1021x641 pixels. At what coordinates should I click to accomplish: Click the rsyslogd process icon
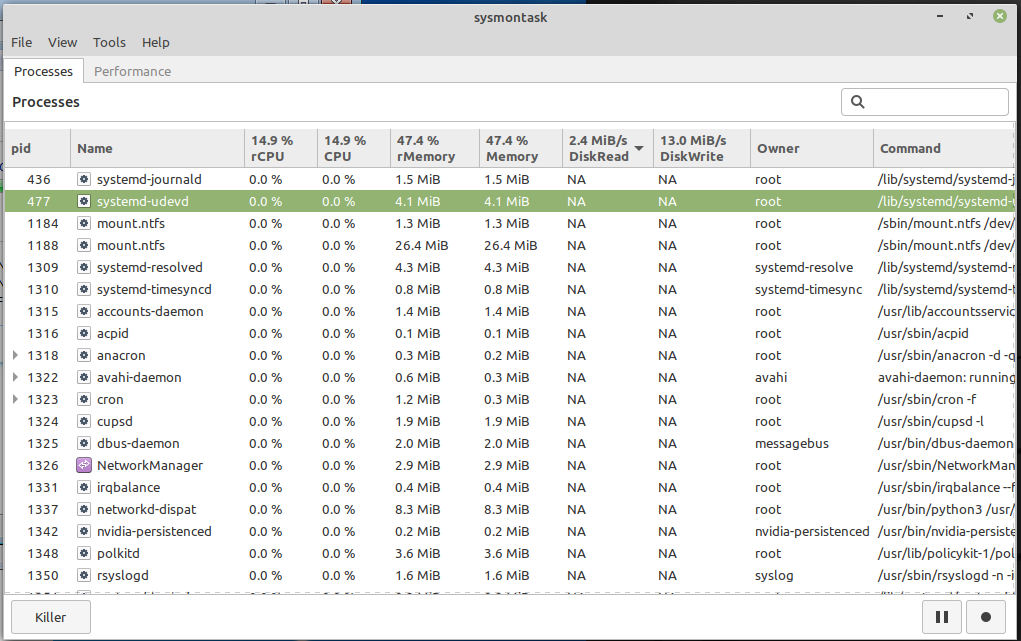click(x=84, y=575)
